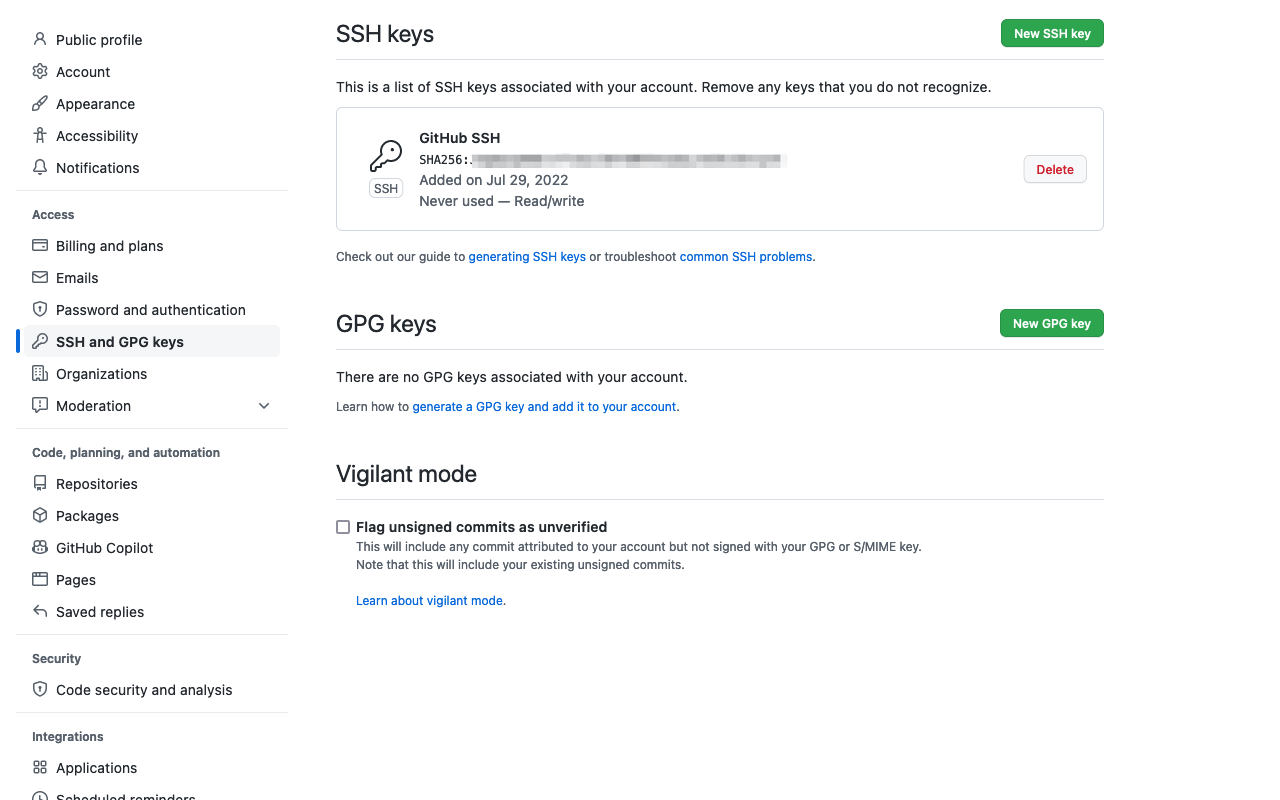Click the Saved replies arrow icon
Viewport: 1280px width, 800px height.
(x=40, y=611)
